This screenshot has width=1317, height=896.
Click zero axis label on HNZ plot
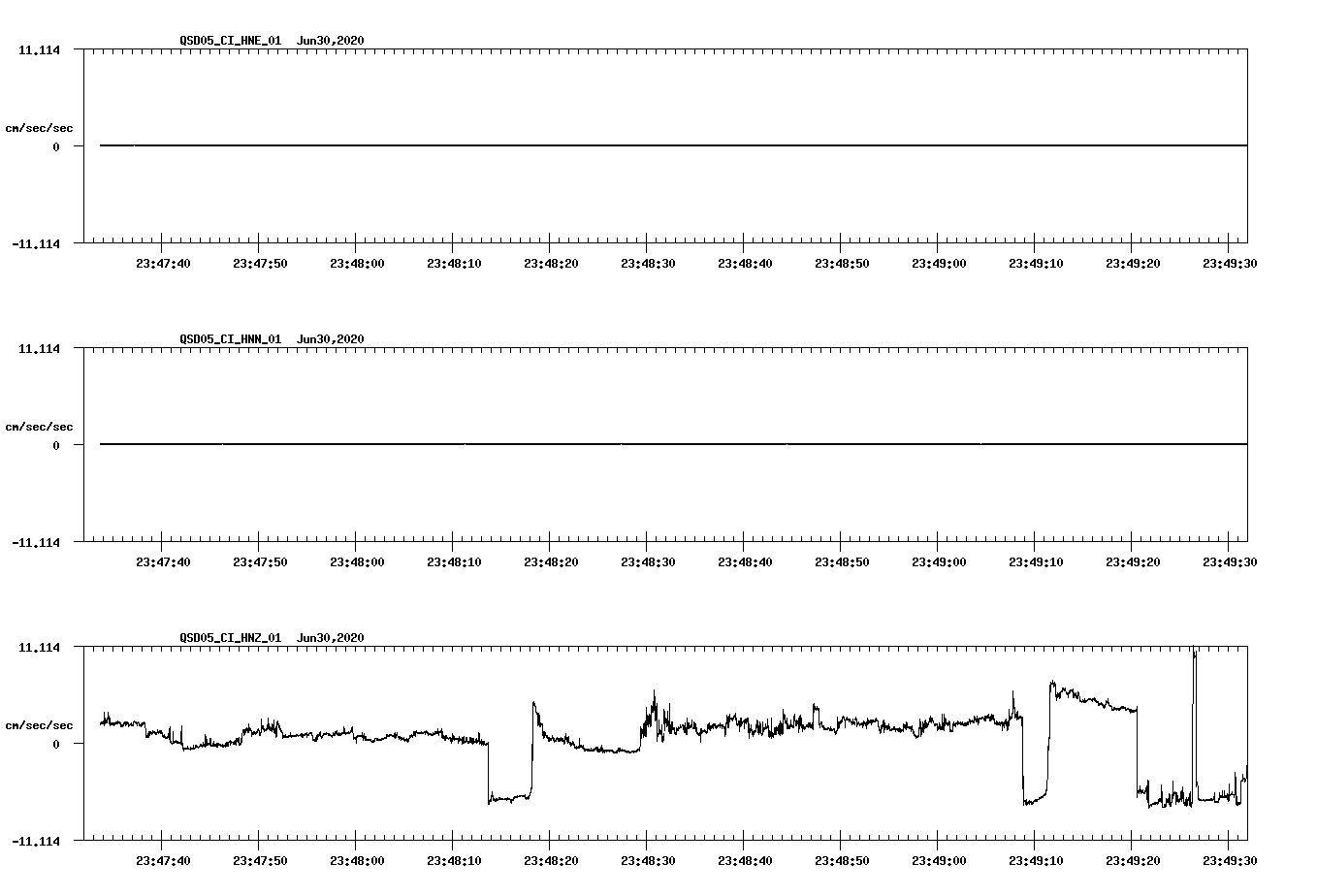56,744
